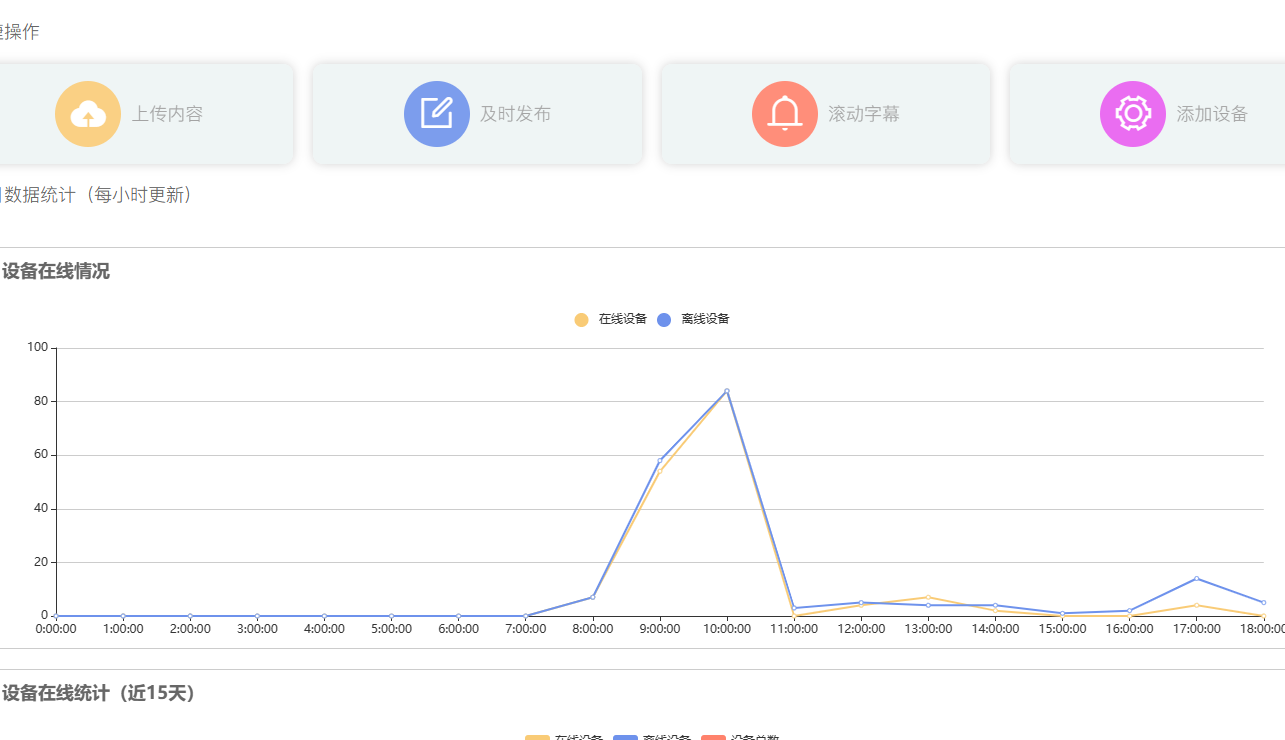Image resolution: width=1285 pixels, height=740 pixels.
Task: Click the 0:00:00 axis label
Action: tap(56, 629)
